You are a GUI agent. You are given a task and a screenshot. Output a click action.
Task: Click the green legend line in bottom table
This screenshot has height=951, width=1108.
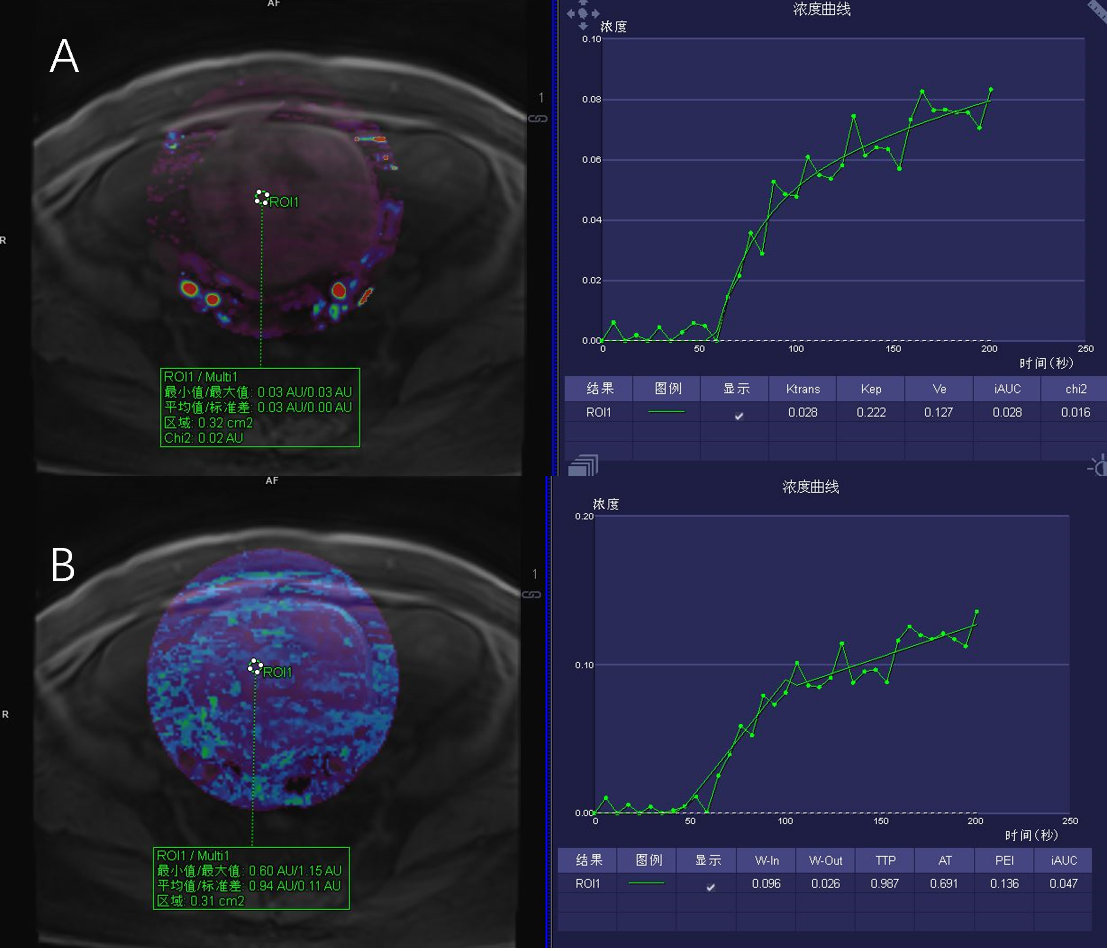tap(647, 883)
